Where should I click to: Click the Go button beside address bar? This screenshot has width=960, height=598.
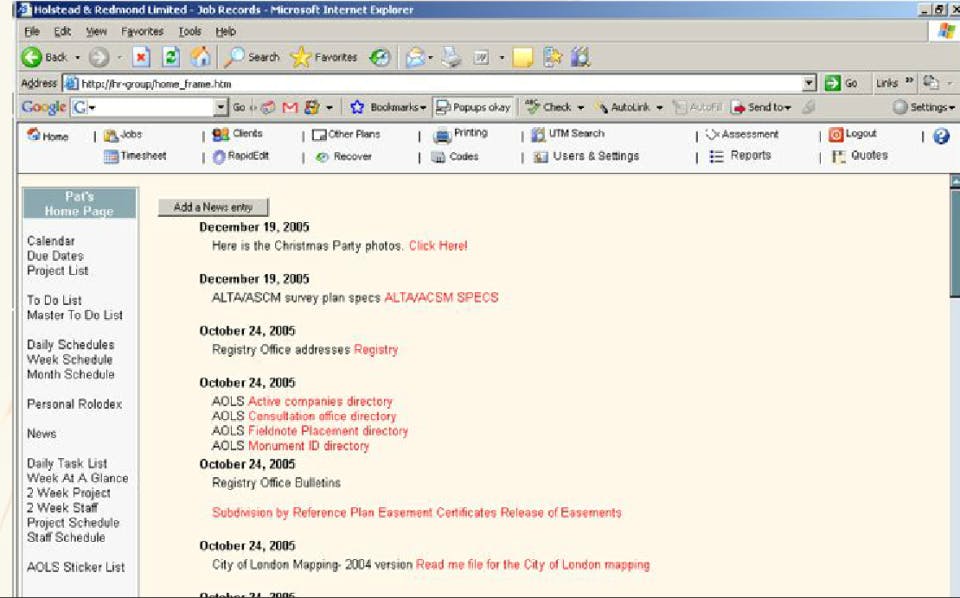pos(841,83)
